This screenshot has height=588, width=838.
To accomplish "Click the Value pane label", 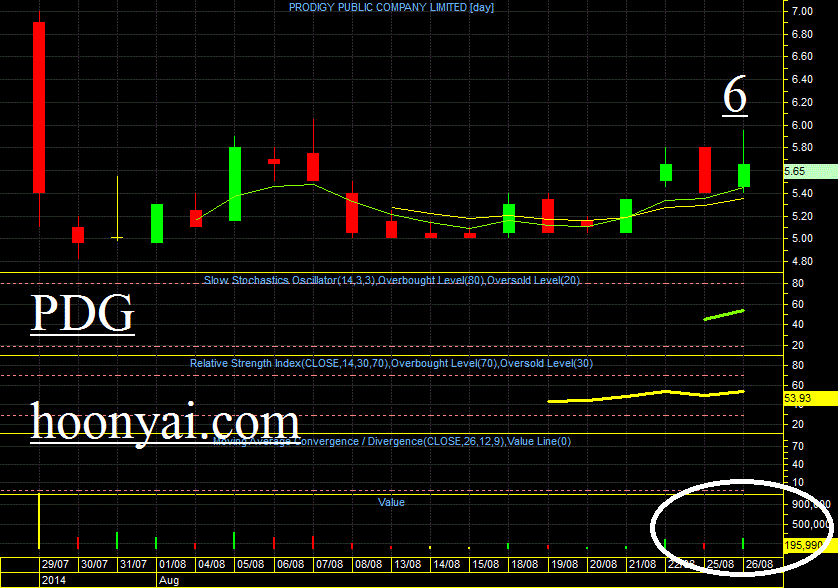I will (391, 502).
